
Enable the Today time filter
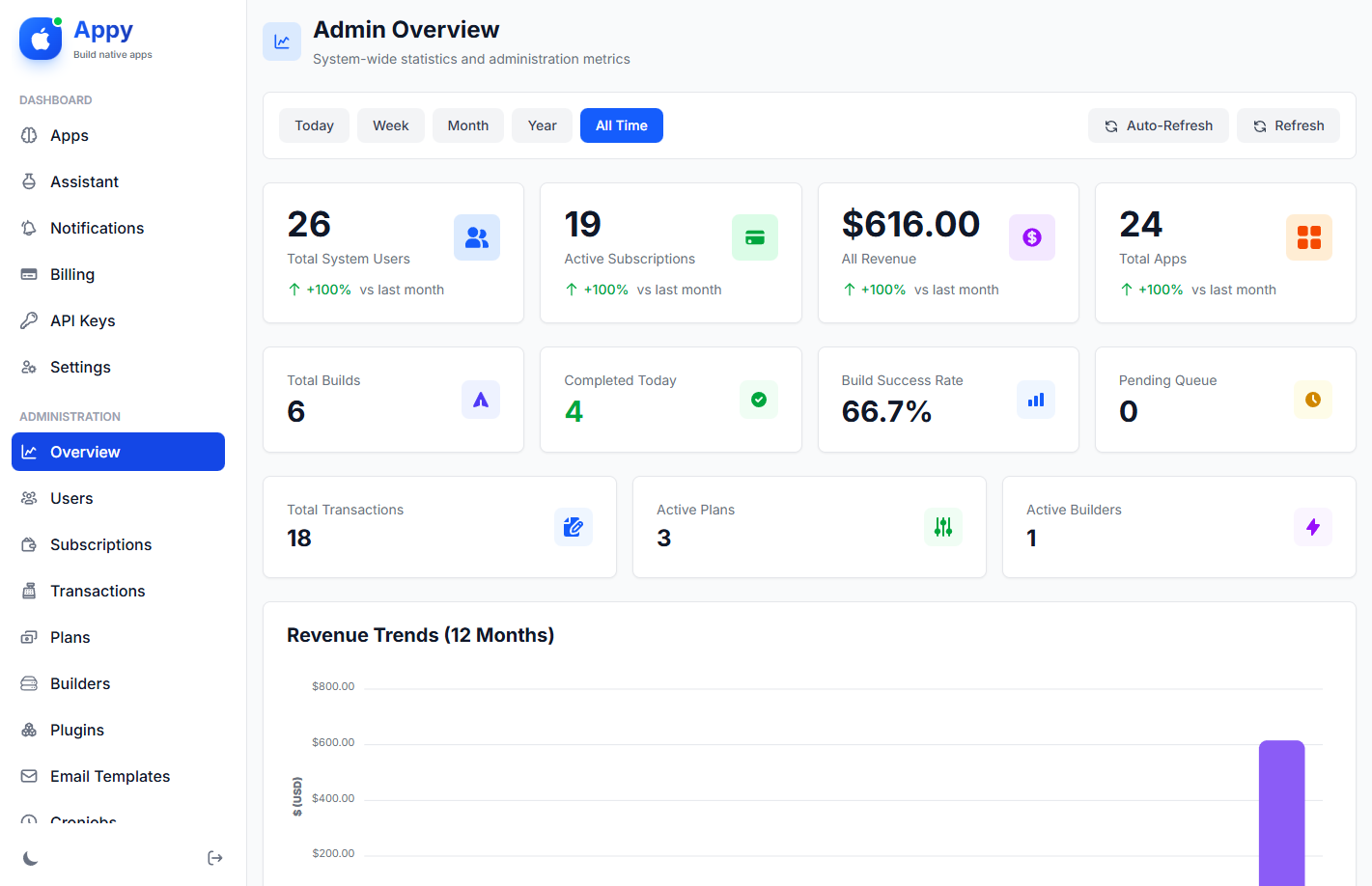pyautogui.click(x=314, y=125)
